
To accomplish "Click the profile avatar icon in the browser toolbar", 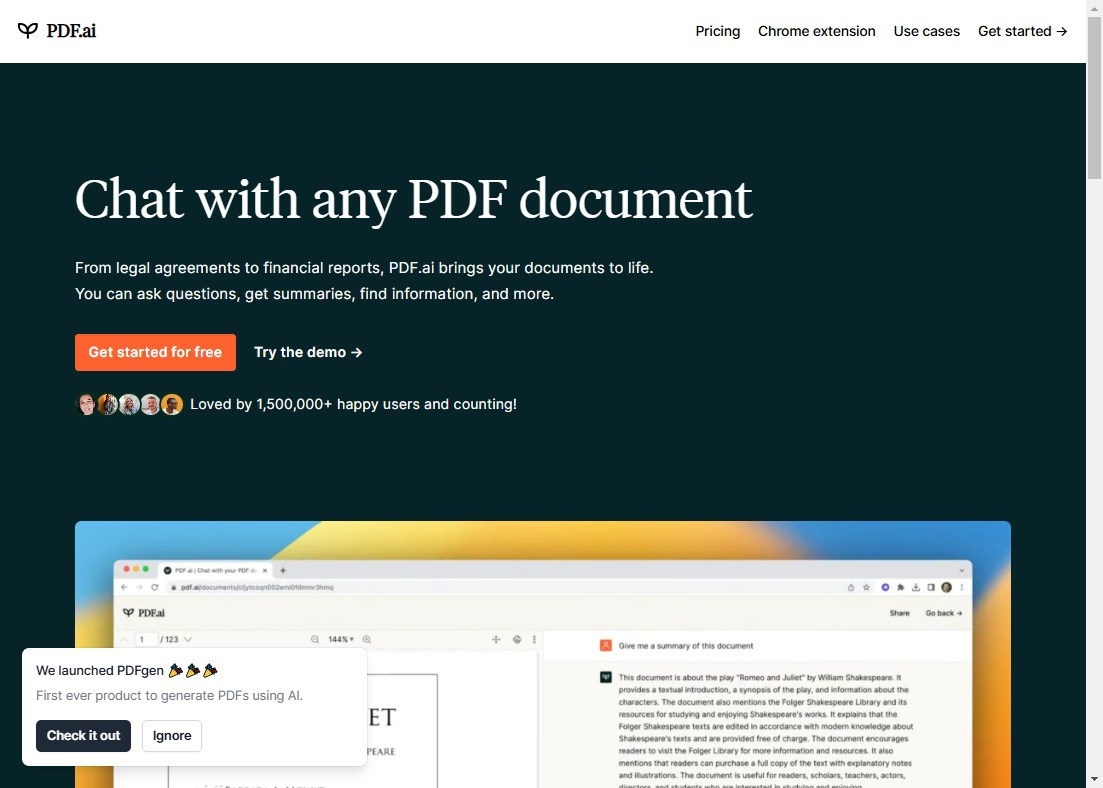I will click(946, 587).
